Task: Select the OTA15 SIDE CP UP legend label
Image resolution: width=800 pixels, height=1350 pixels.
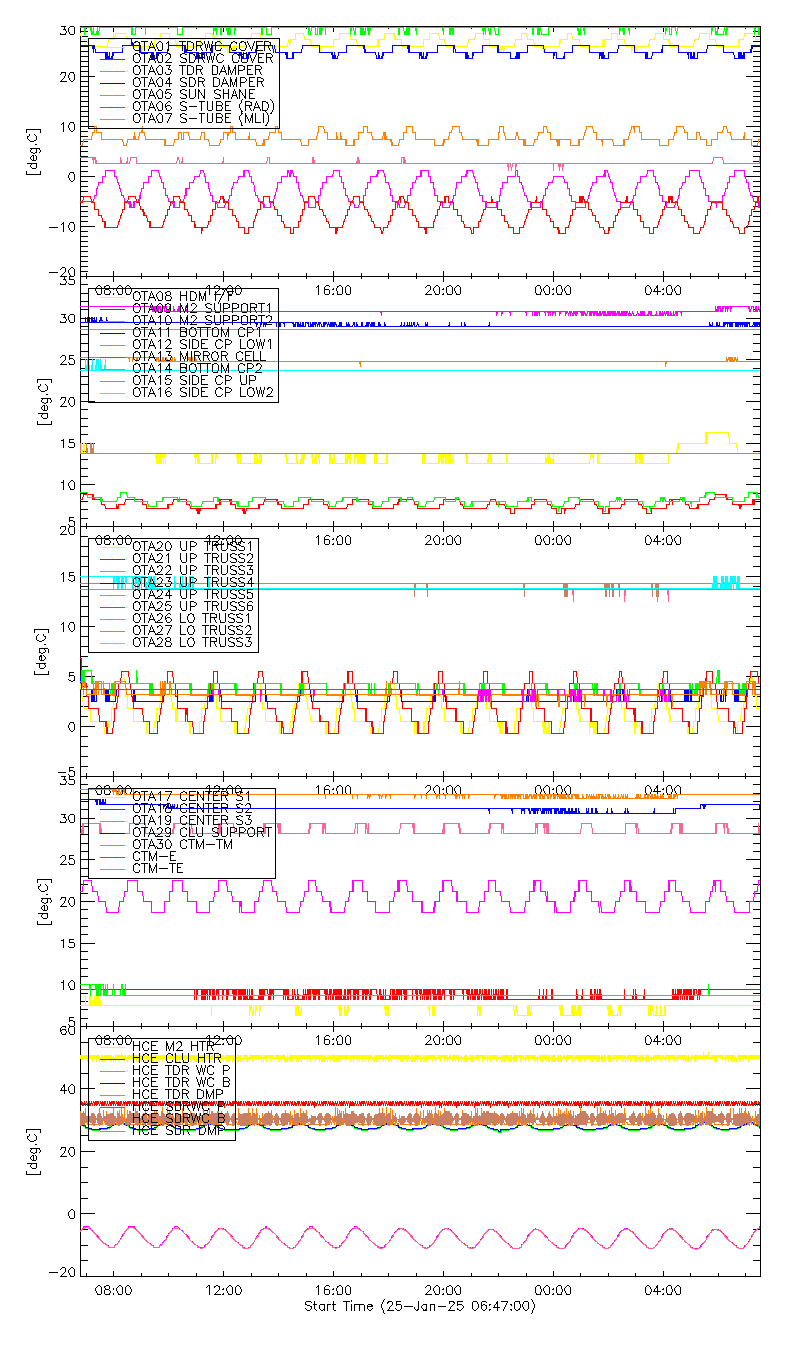Action: (x=192, y=380)
